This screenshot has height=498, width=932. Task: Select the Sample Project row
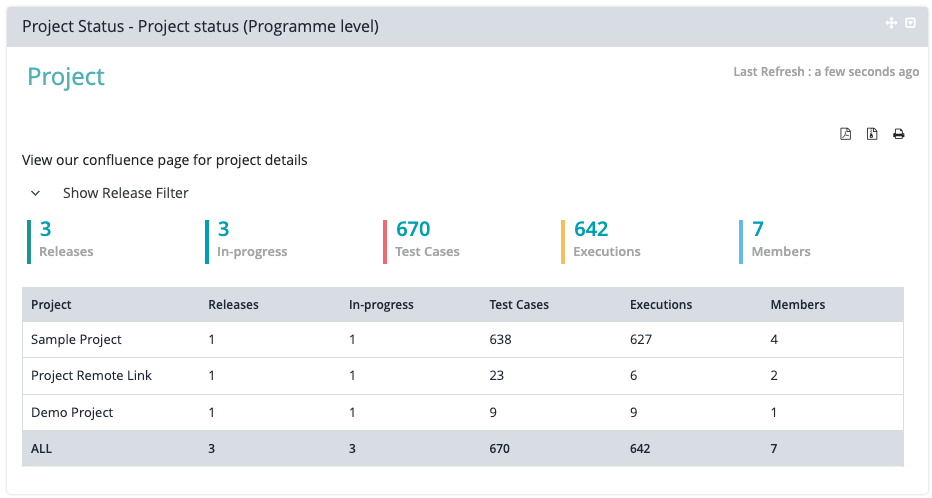(76, 340)
